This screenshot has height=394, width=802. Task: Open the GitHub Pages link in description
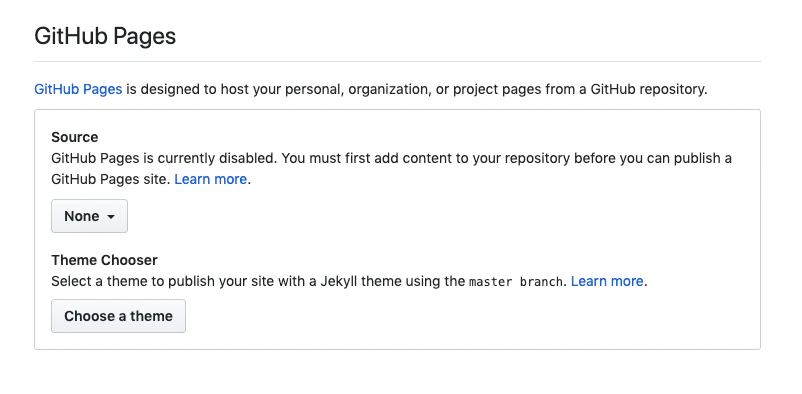[x=78, y=89]
